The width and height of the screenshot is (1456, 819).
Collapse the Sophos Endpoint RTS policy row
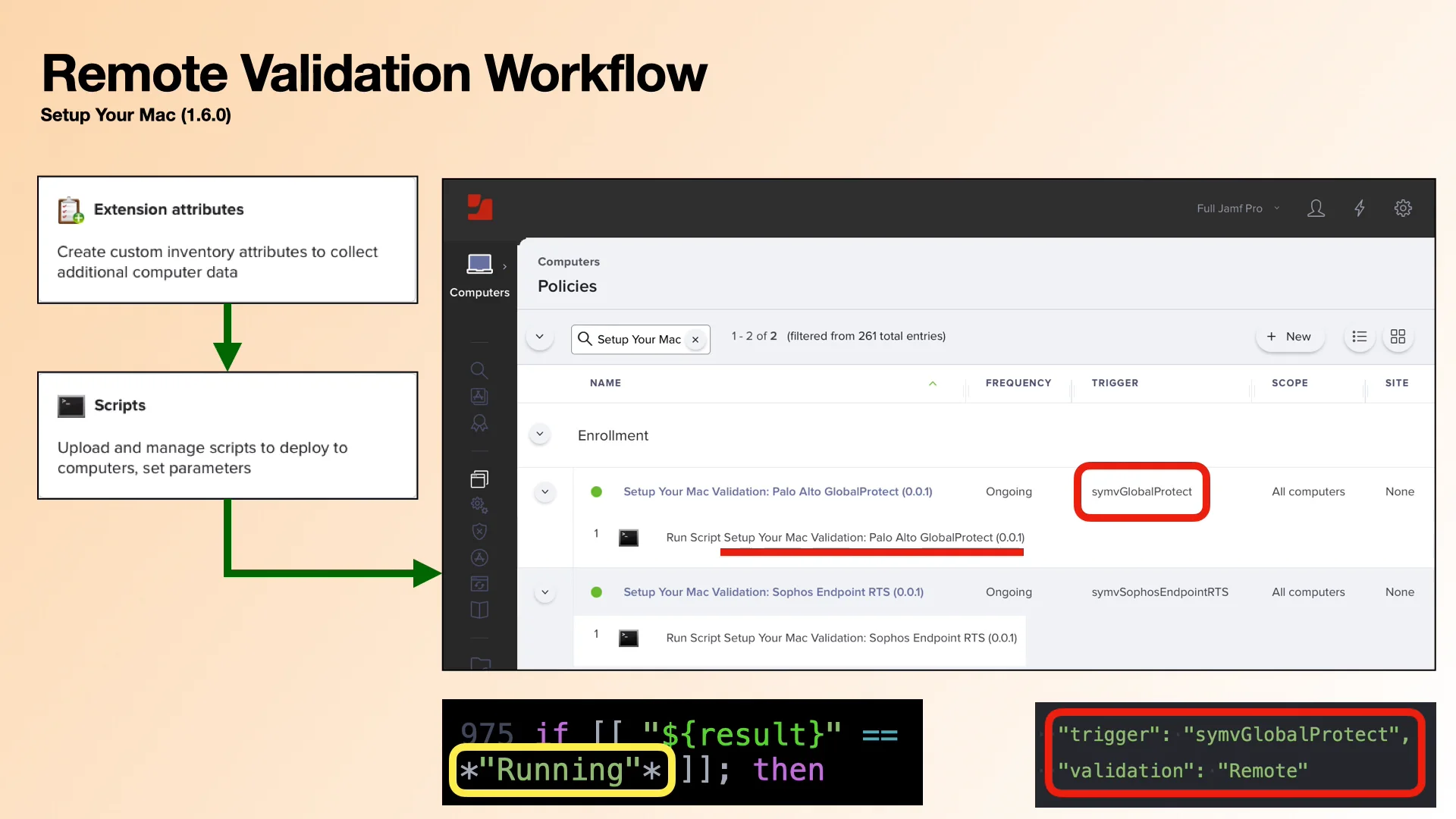(x=544, y=593)
